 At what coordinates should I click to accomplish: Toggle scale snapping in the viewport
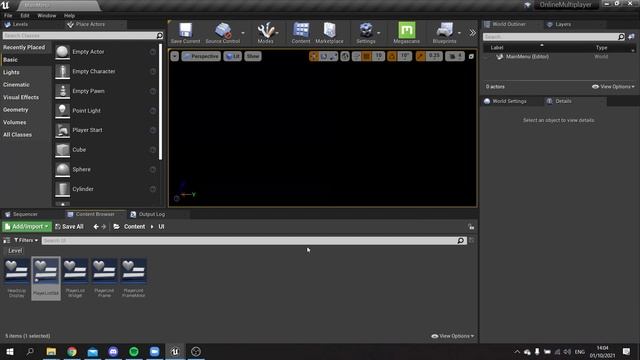click(x=420, y=56)
